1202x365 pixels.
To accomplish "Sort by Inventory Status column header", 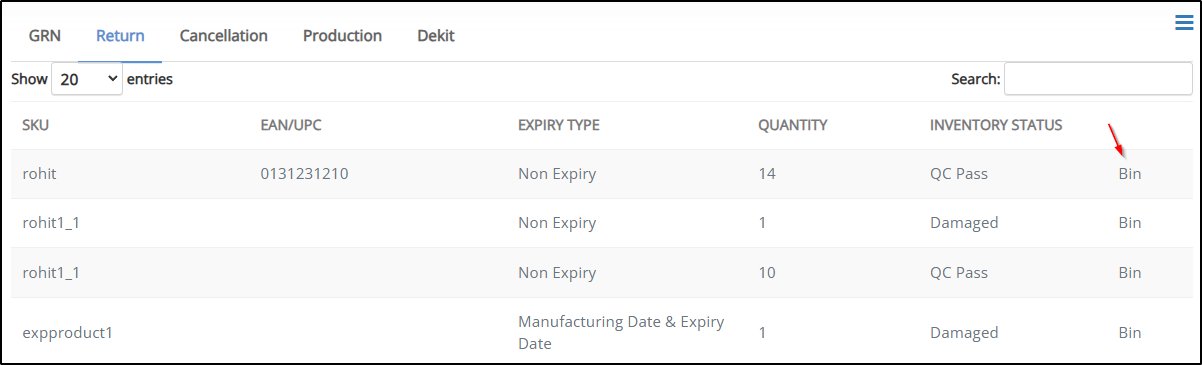I will [996, 125].
